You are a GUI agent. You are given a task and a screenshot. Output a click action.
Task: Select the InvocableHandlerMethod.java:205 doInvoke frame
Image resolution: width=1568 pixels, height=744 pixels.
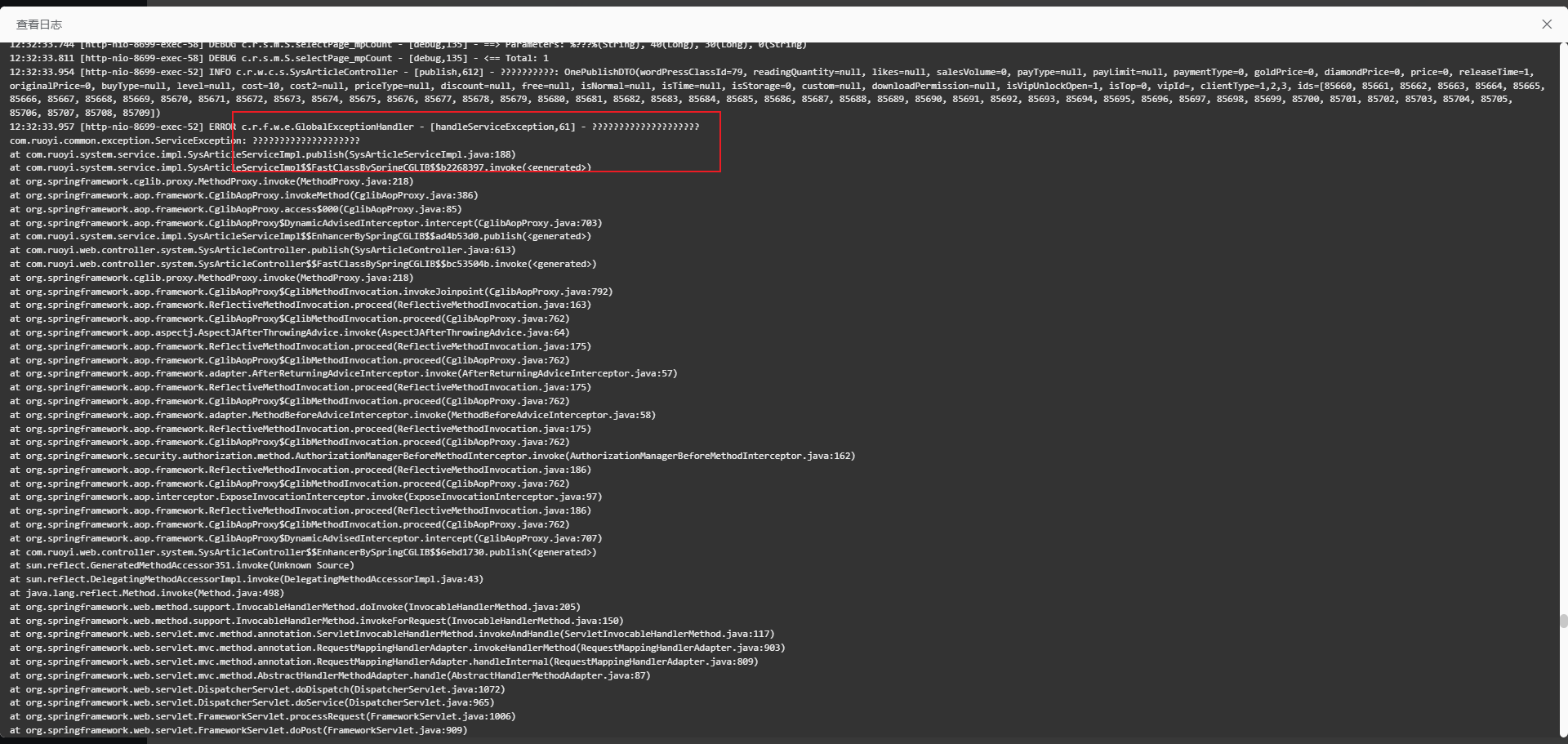pyautogui.click(x=296, y=608)
